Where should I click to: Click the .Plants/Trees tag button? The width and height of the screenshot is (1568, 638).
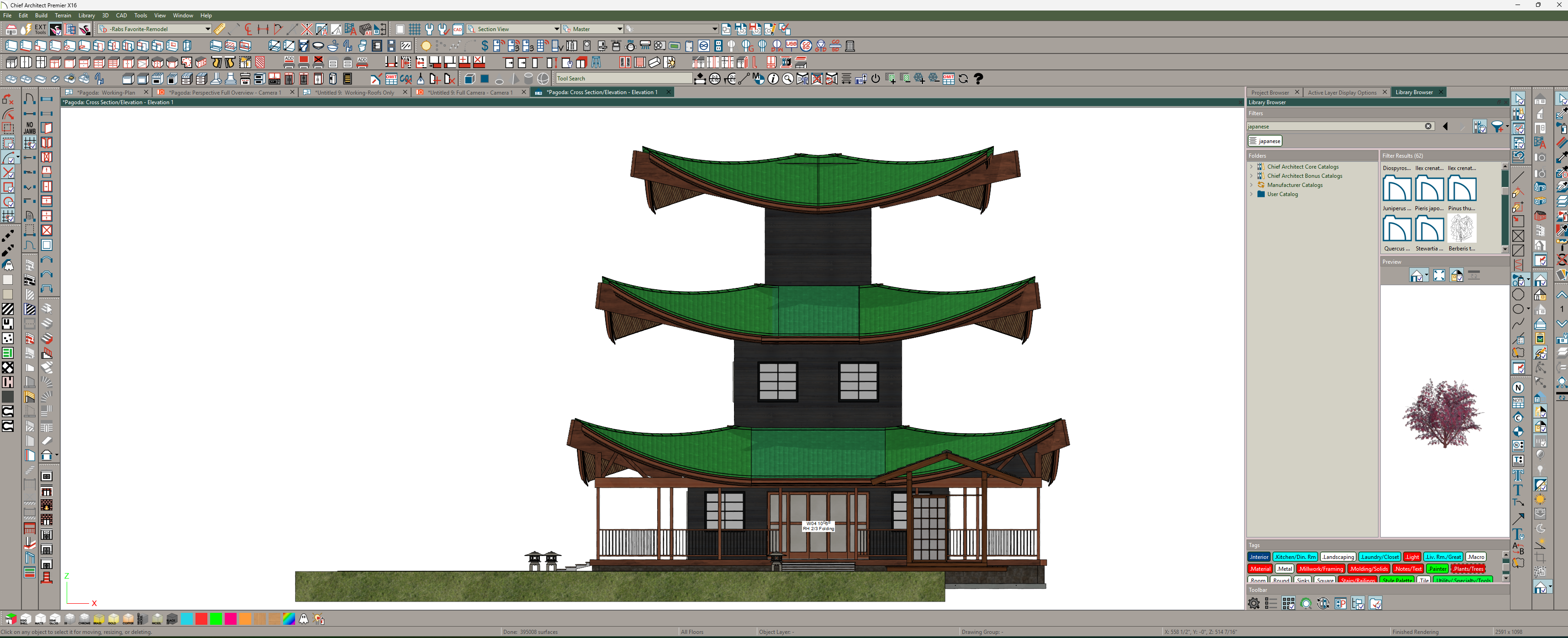[1468, 569]
